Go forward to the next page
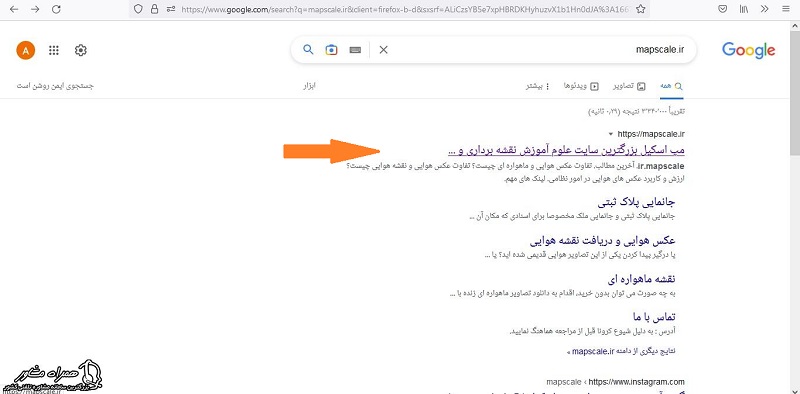 click(35, 9)
